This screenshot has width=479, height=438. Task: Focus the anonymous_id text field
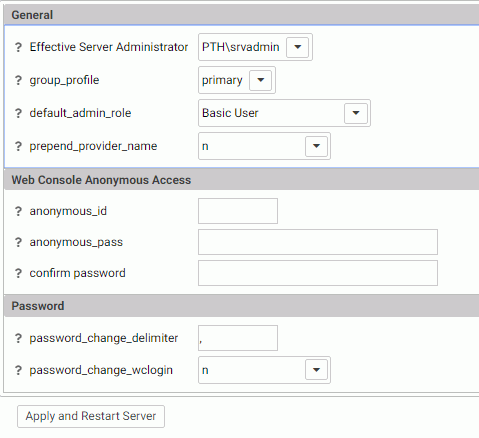click(x=238, y=211)
